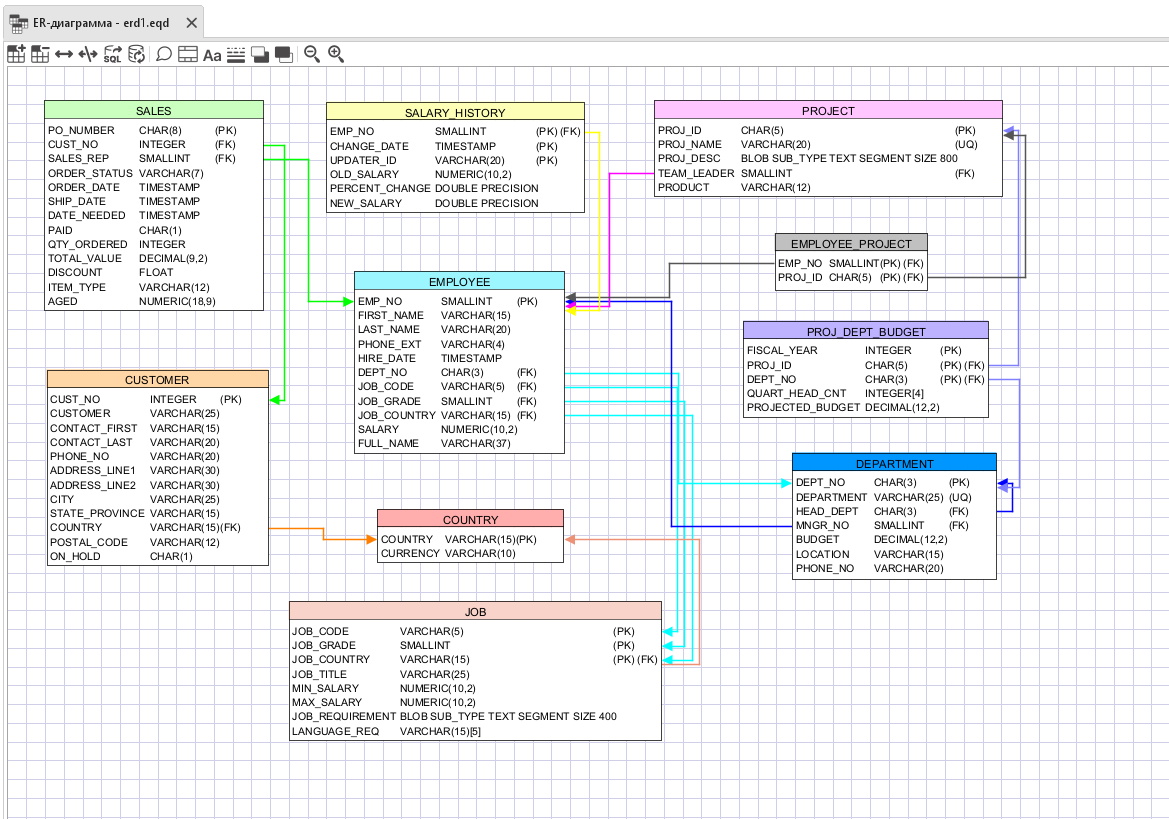Close the erd1.eqd diagram tab
Screen dimensions: 1169x819
click(x=192, y=22)
